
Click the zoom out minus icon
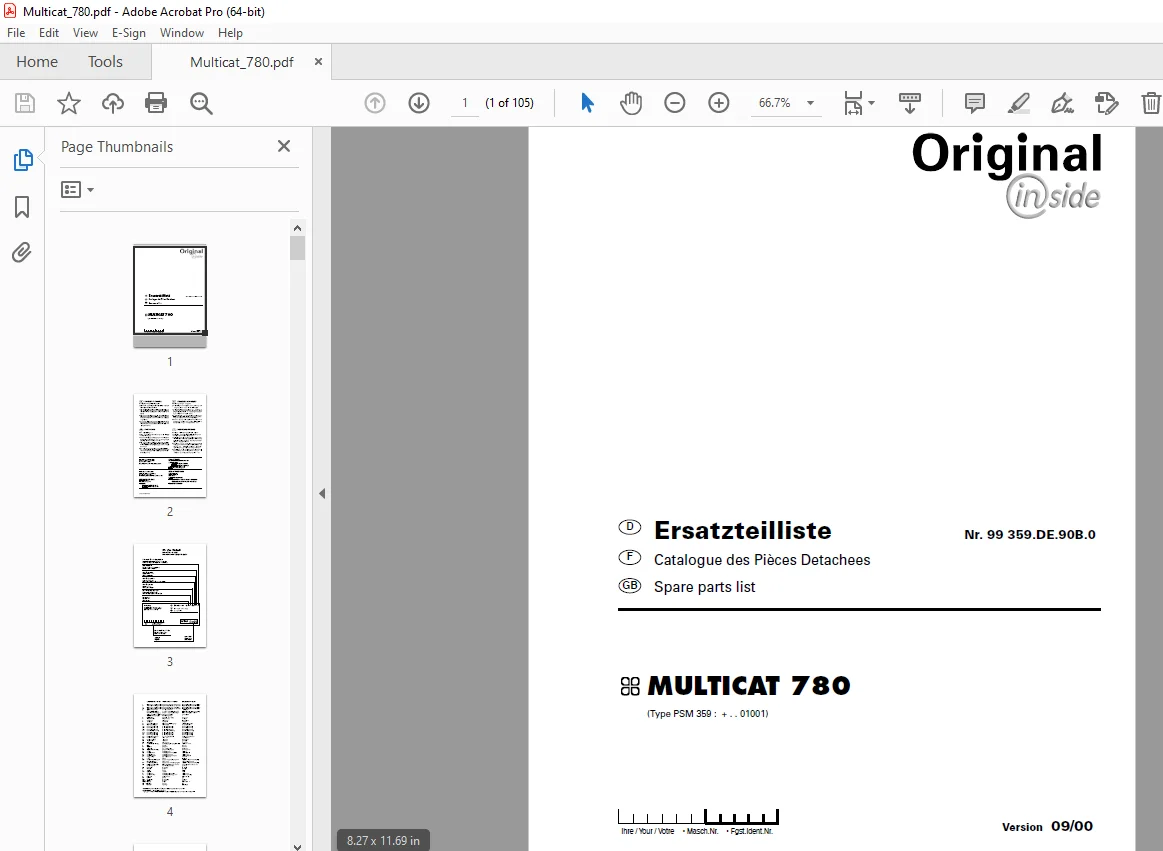click(x=675, y=102)
